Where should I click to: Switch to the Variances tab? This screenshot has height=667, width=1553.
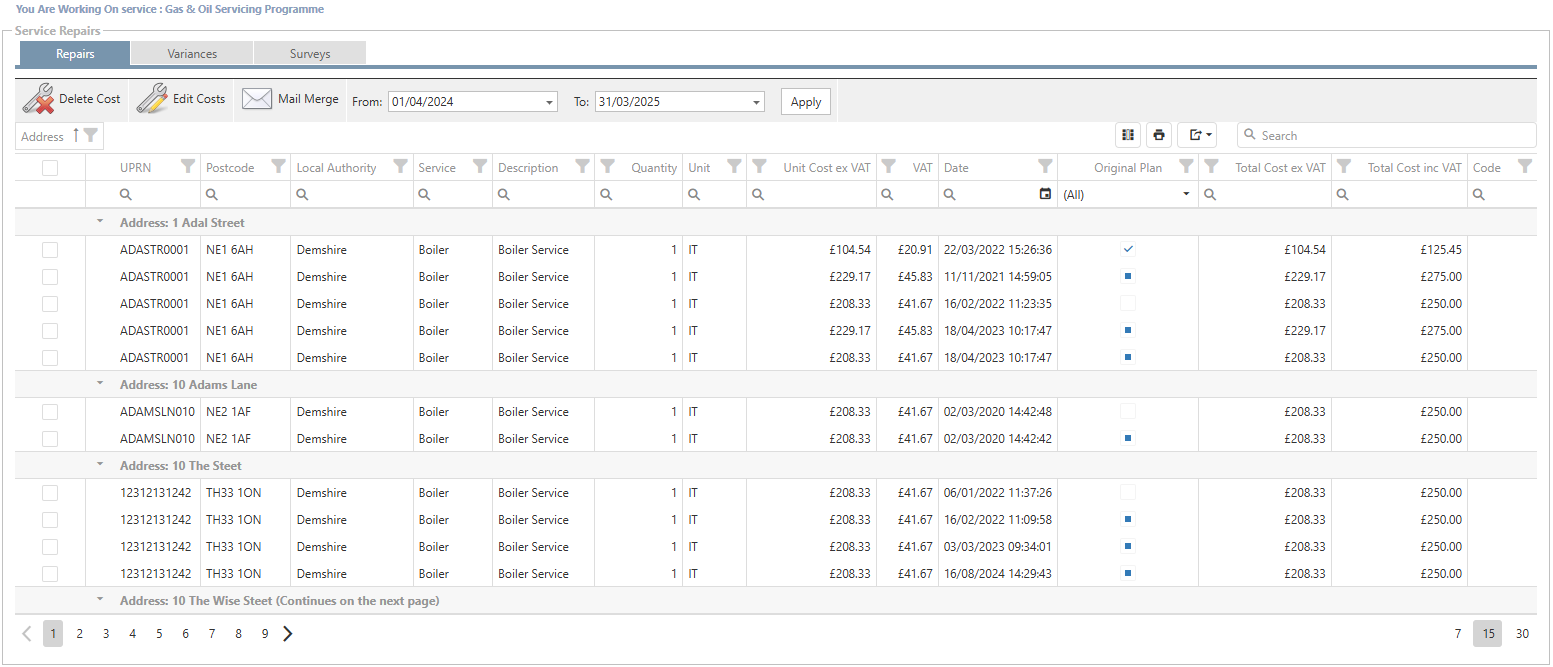(x=192, y=54)
